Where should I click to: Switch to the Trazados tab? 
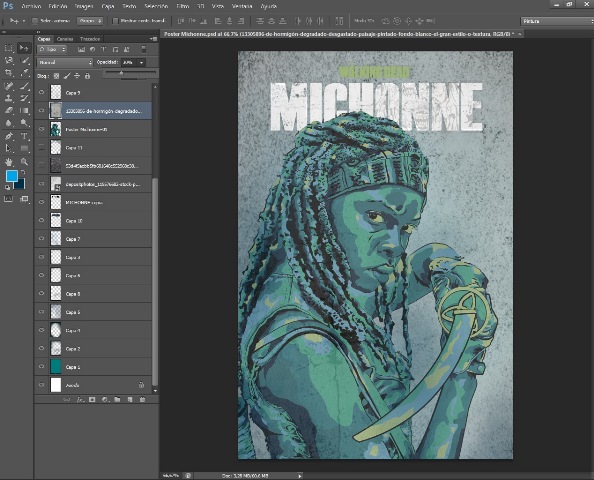coord(90,39)
